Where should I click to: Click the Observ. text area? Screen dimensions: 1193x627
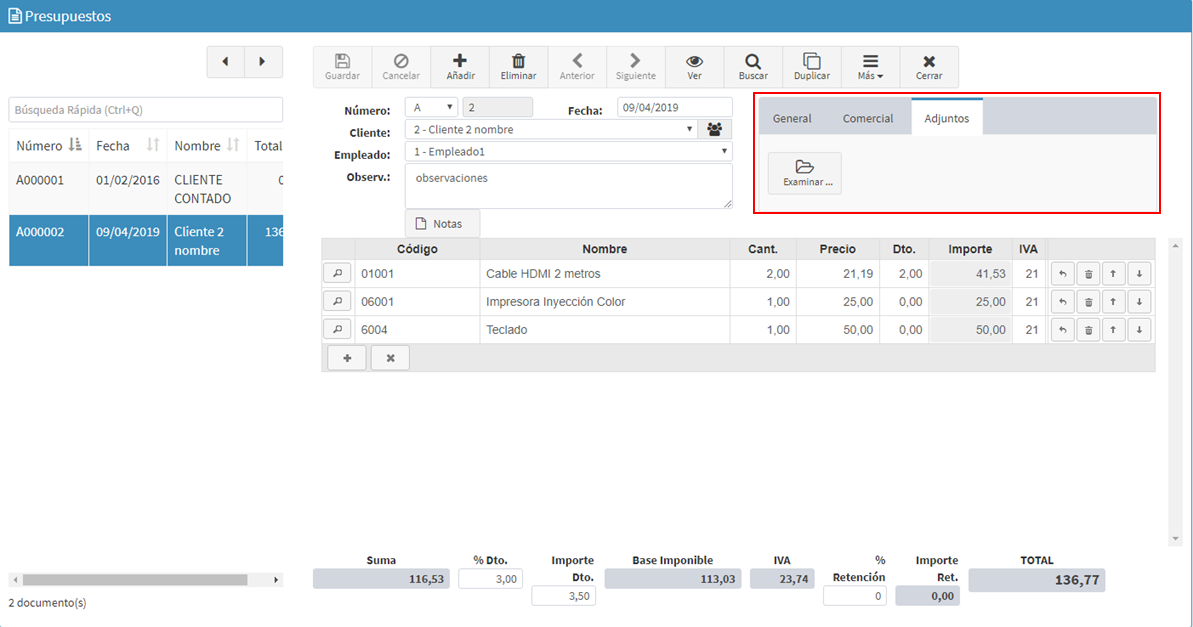(x=568, y=186)
